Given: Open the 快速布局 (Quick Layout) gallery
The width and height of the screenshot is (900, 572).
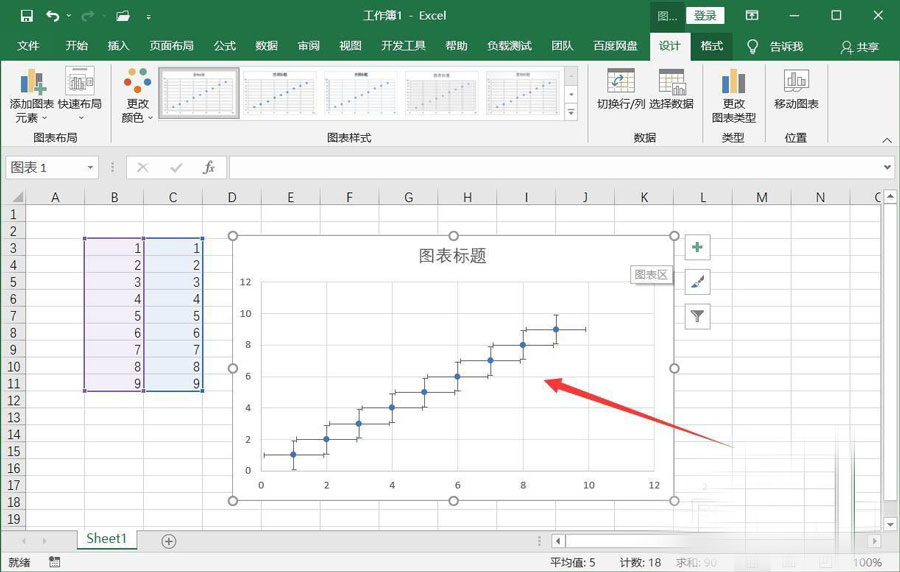Looking at the screenshot, I should [x=80, y=82].
